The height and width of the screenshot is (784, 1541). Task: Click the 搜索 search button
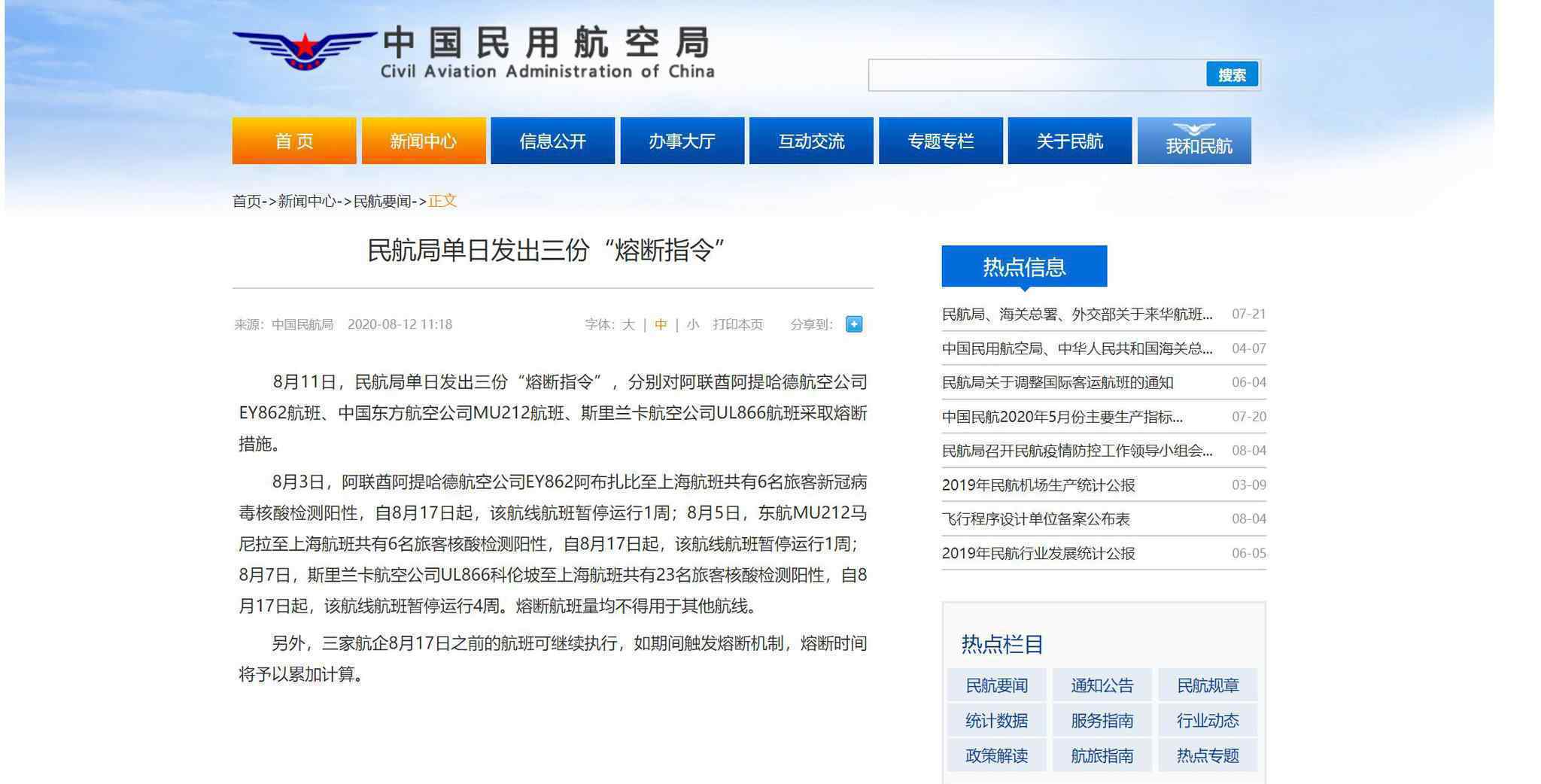[1232, 74]
